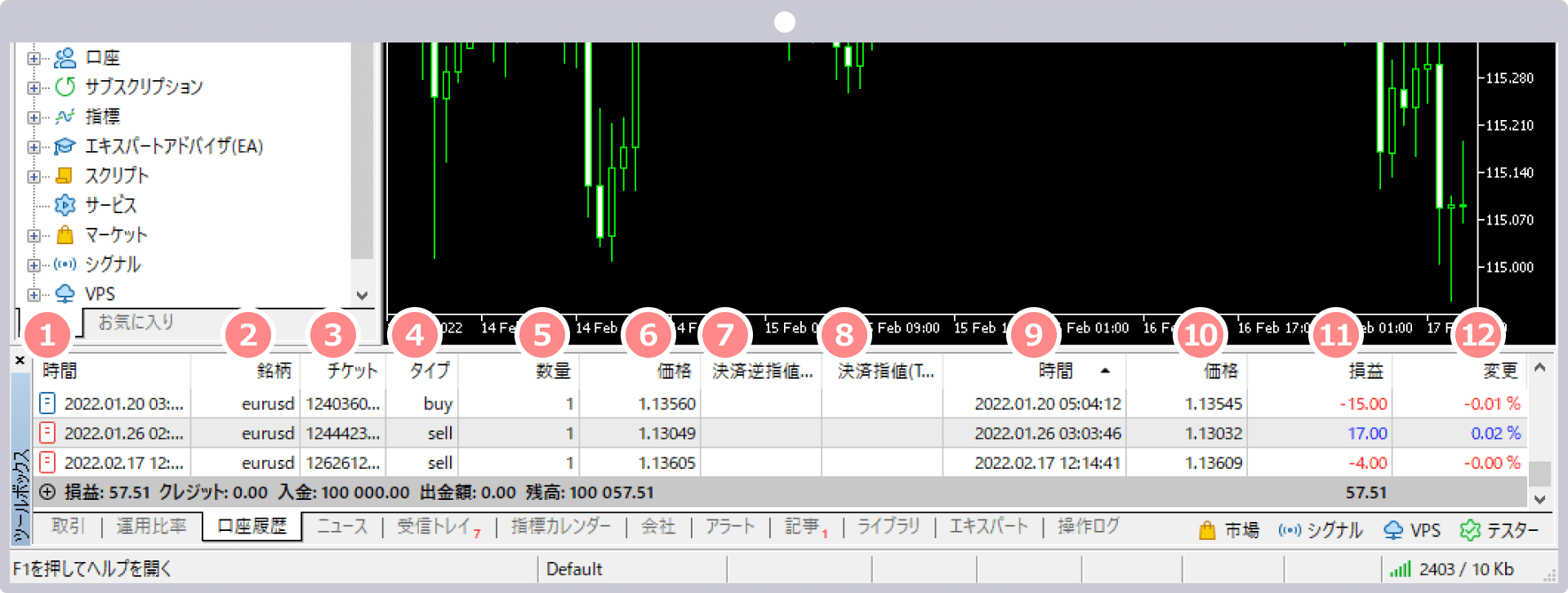The width and height of the screenshot is (1568, 593).
Task: Click the スクリプト scripts icon
Action: (x=65, y=176)
